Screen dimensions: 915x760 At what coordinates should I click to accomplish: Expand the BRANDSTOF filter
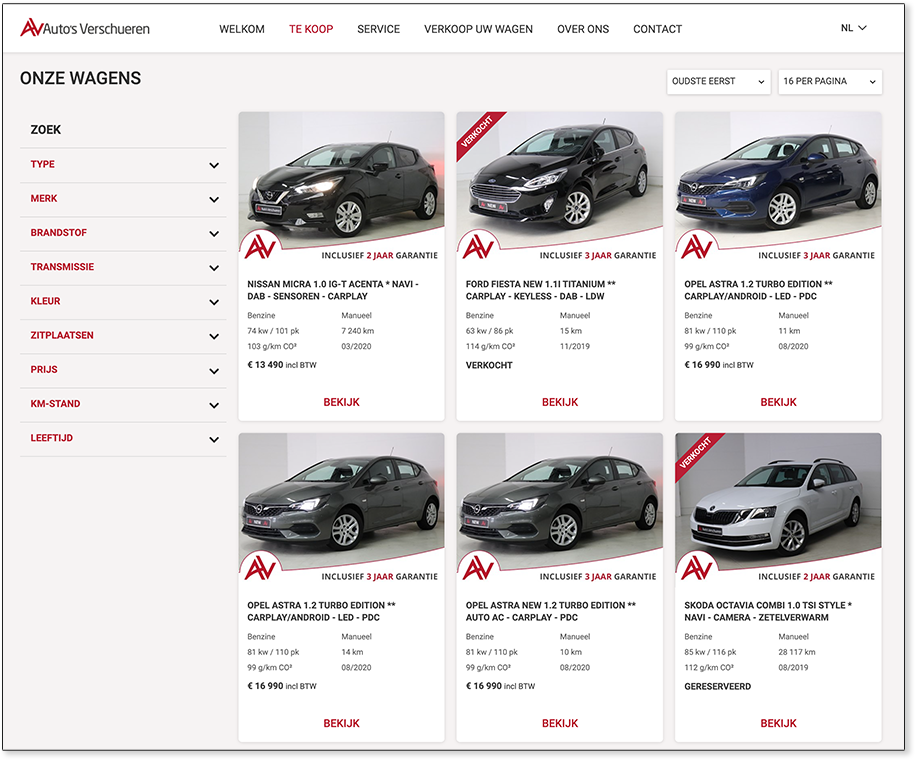pos(123,233)
